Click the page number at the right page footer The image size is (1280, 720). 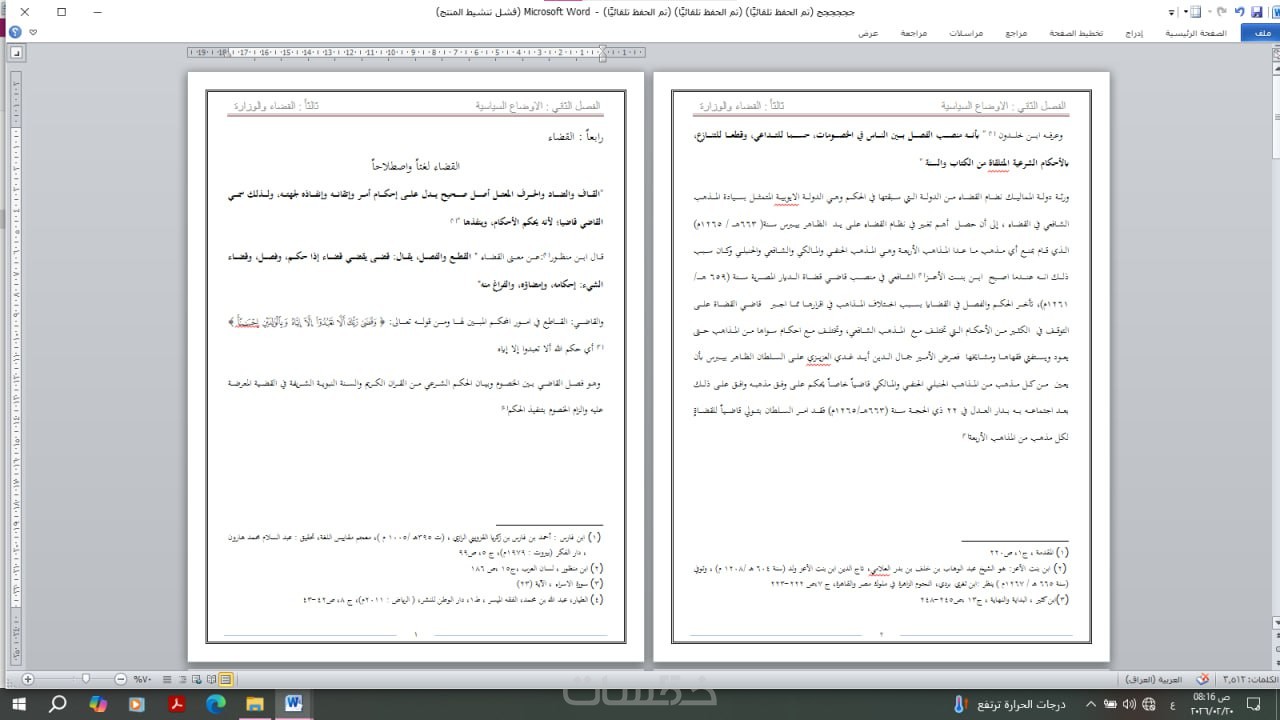click(x=881, y=635)
